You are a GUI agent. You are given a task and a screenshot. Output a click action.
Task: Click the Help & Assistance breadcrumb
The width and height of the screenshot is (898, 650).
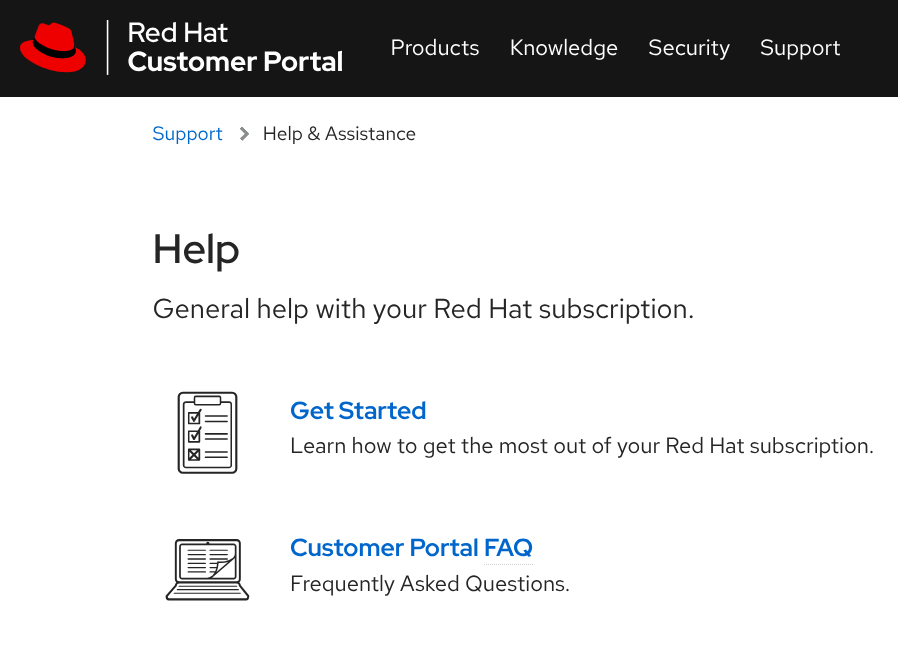339,134
